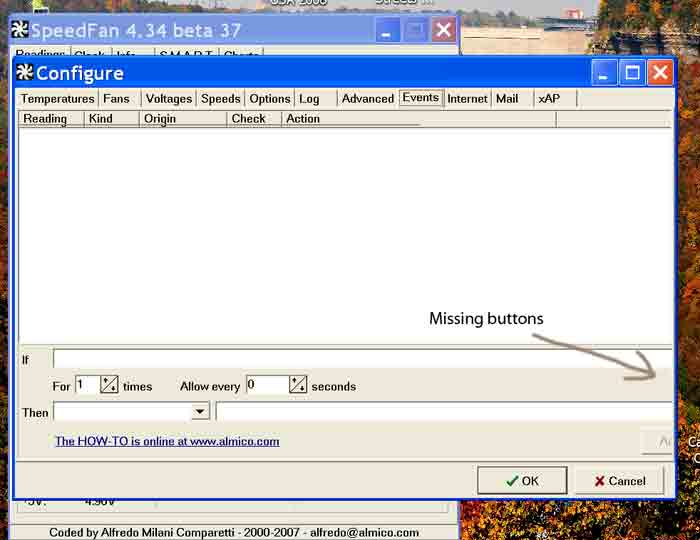Open the Temperatures tab

coord(57,99)
